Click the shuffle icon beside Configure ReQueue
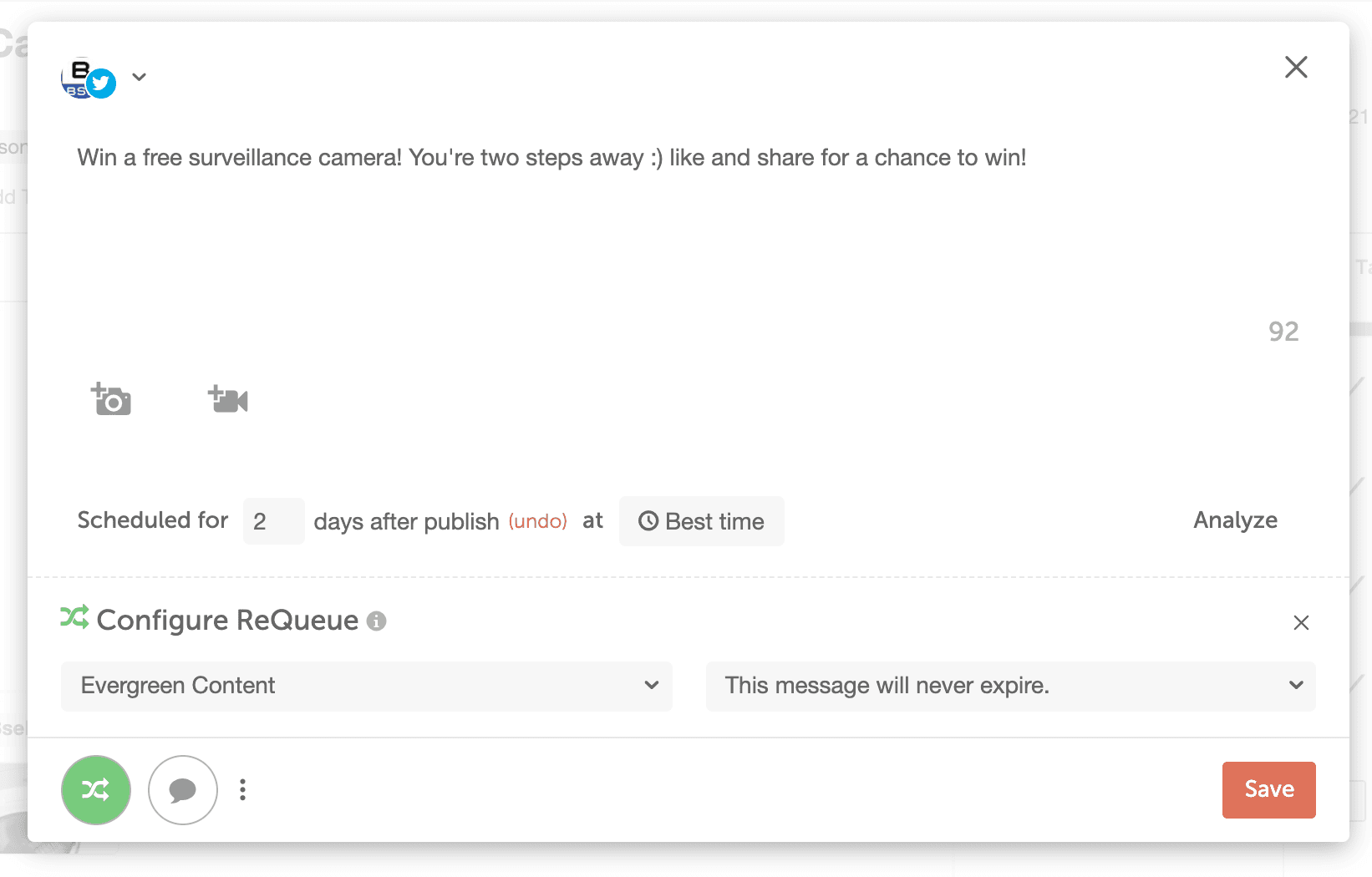 pos(74,618)
